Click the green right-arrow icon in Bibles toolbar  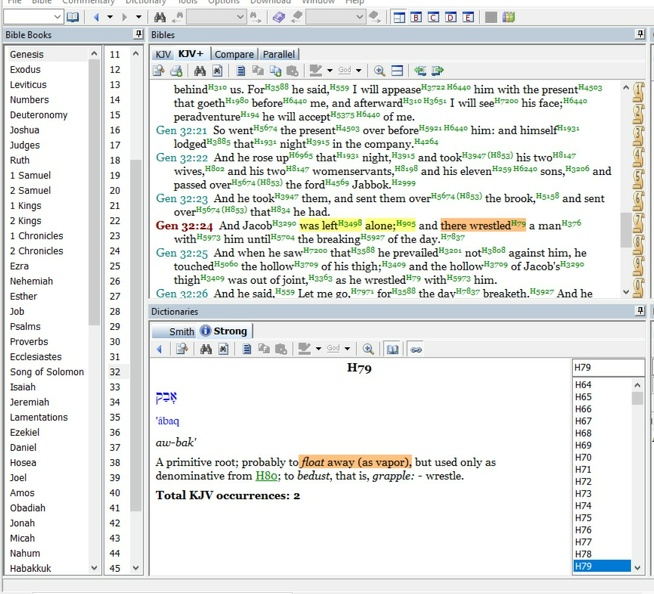coord(438,70)
